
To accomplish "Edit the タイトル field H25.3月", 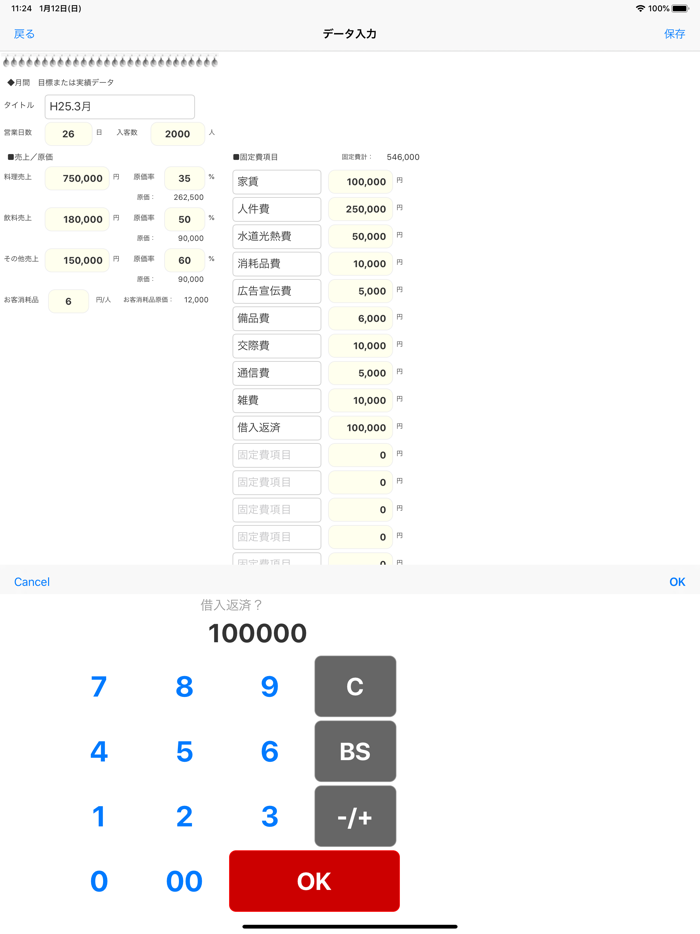I will pos(120,107).
